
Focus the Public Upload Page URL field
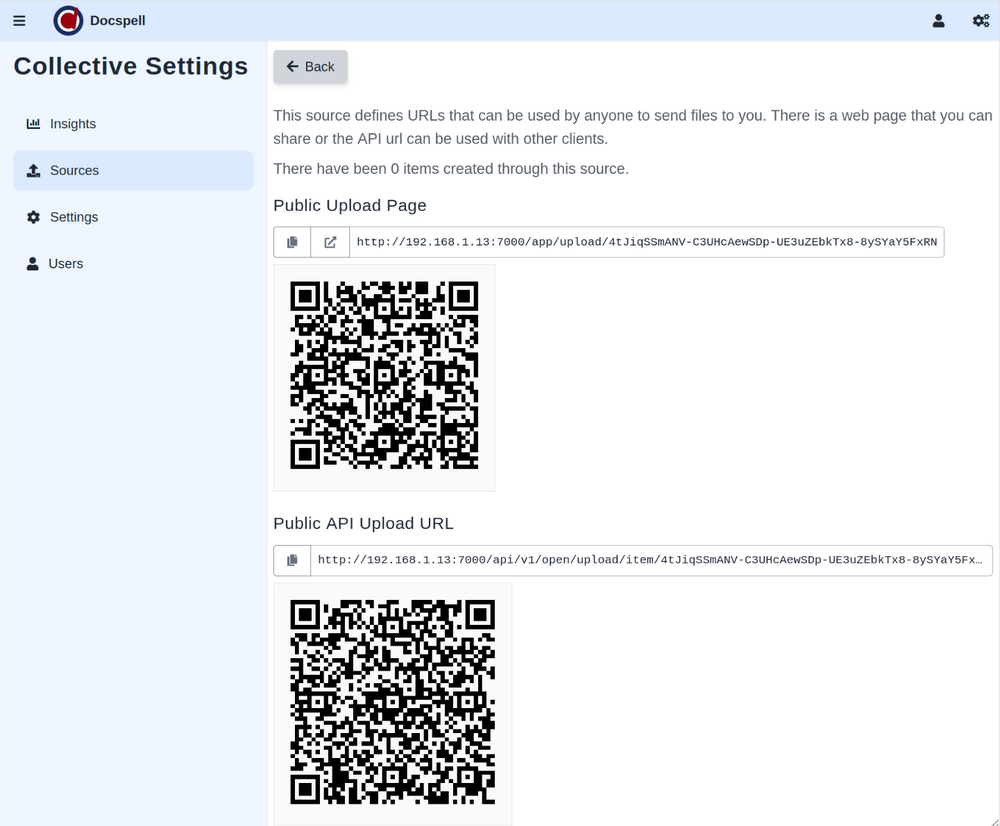(646, 242)
